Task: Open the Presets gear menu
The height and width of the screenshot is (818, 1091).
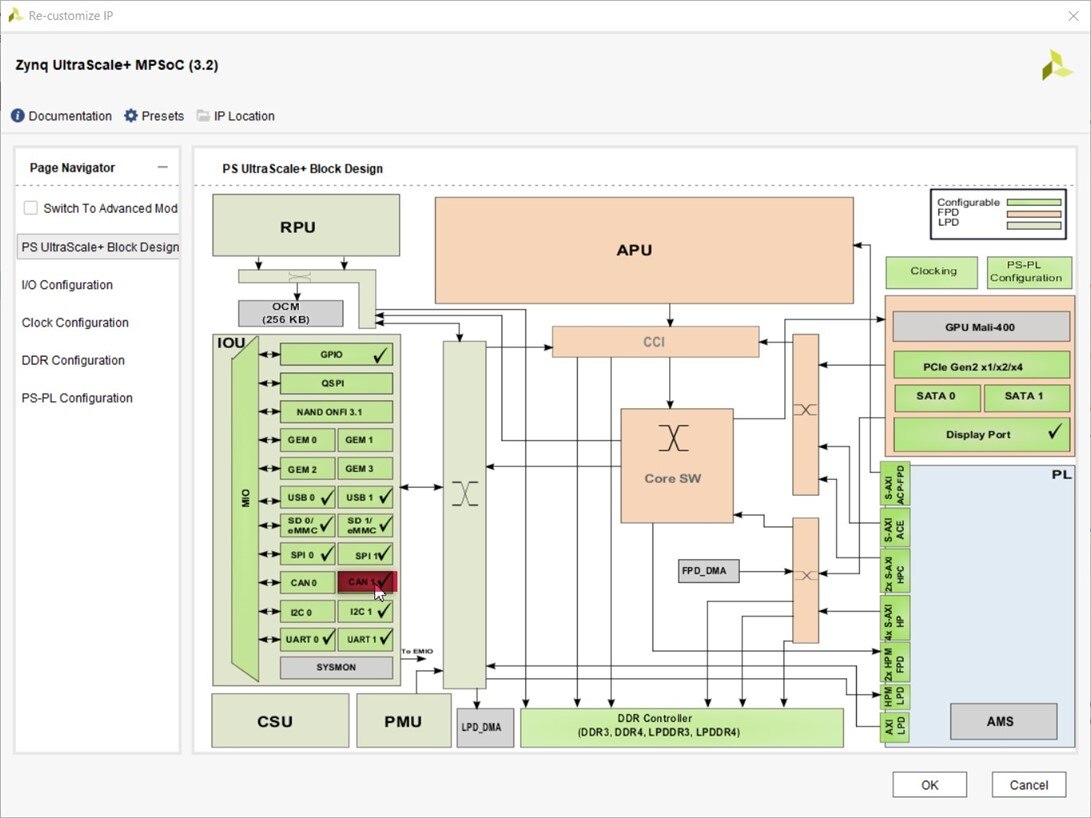Action: 131,116
